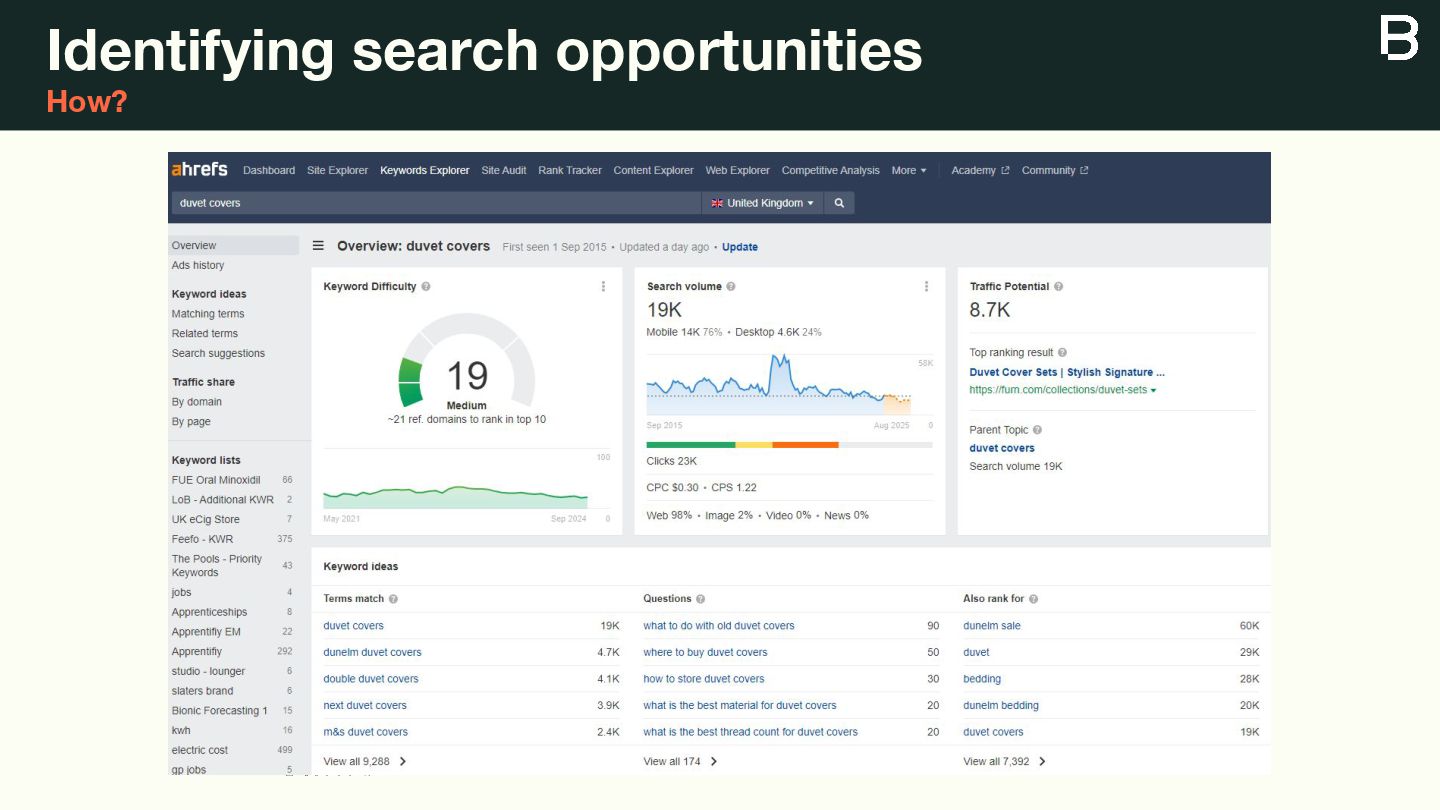Click the search magnifier button

point(839,203)
